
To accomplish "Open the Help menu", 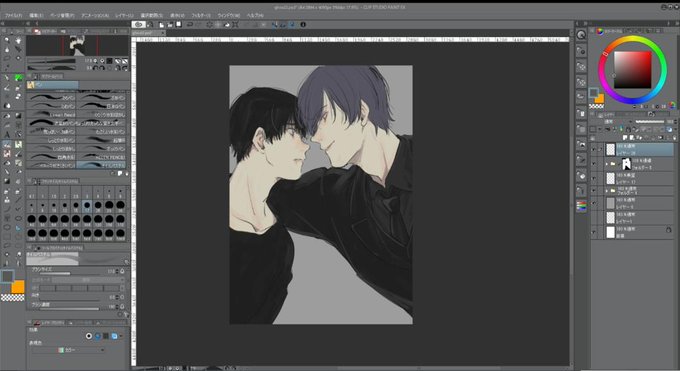I will pyautogui.click(x=255, y=15).
